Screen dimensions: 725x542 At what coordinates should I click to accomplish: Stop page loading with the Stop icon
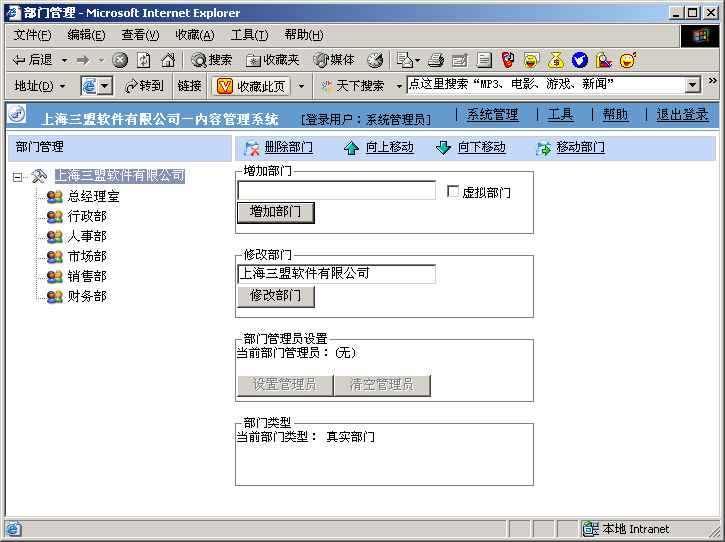click(x=120, y=60)
